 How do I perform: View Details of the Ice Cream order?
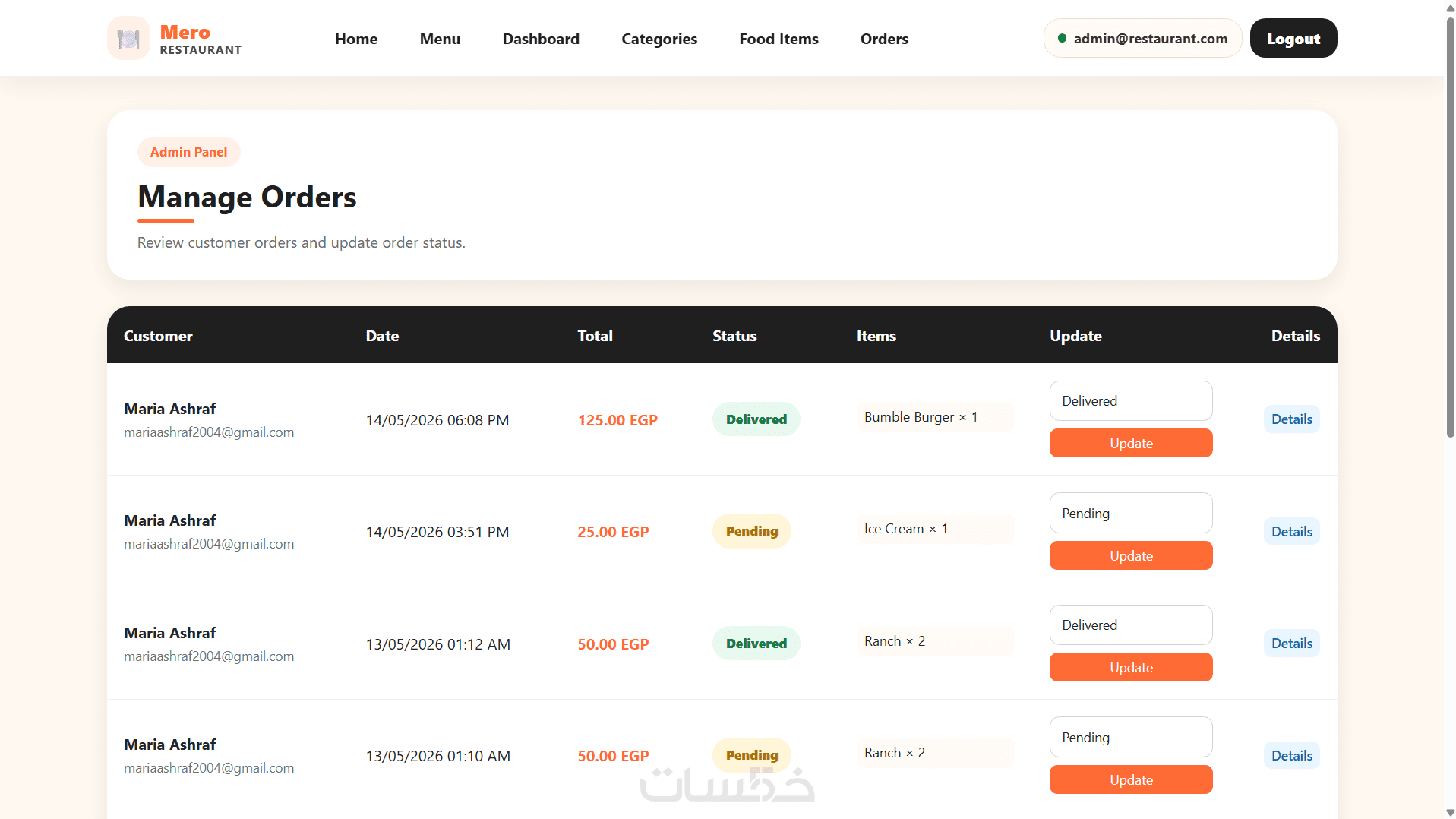tap(1292, 532)
